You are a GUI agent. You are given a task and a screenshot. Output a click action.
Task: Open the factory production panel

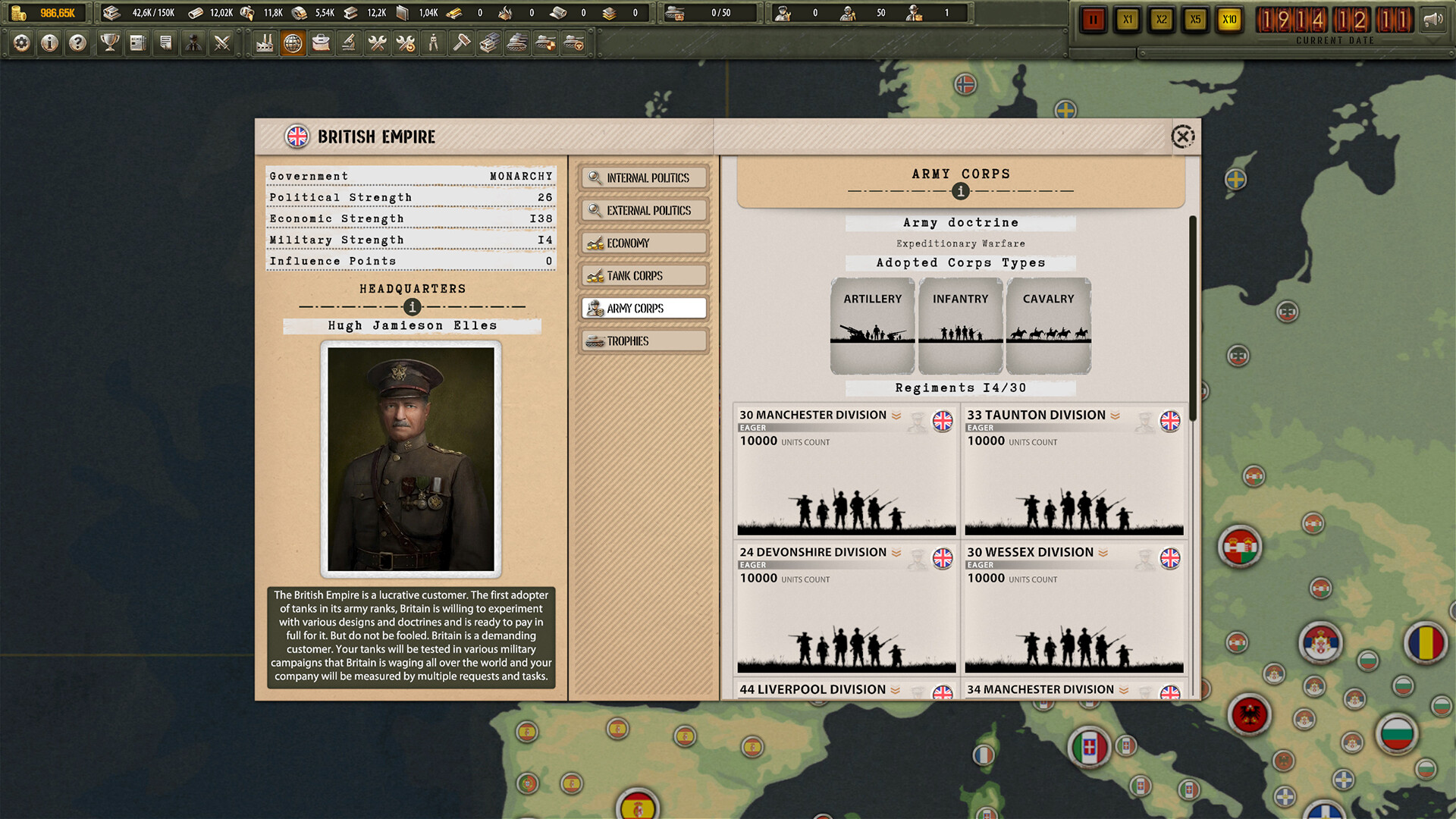pos(264,43)
